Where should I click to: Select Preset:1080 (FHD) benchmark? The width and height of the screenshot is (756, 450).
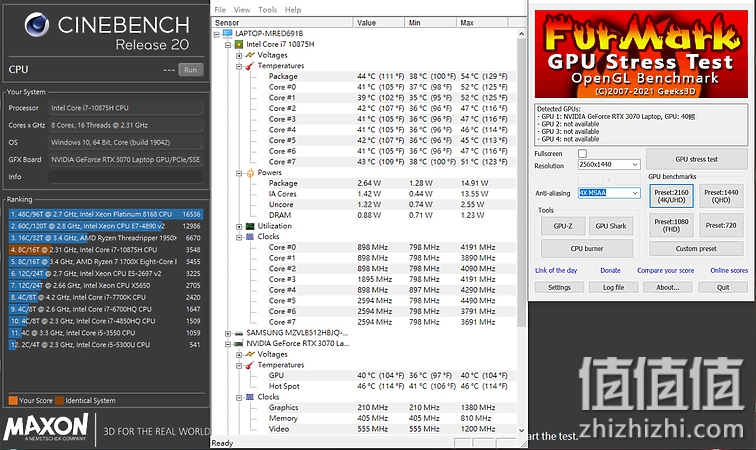tap(671, 225)
